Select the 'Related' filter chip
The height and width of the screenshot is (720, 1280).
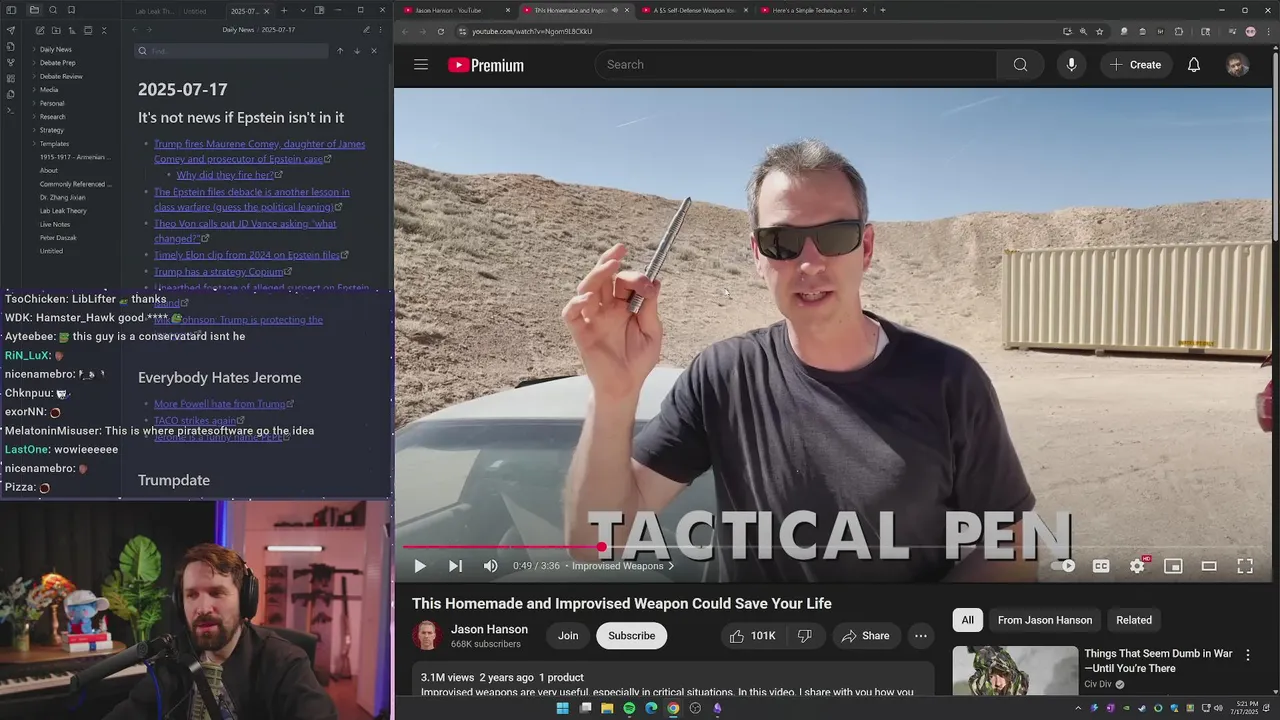tap(1134, 620)
